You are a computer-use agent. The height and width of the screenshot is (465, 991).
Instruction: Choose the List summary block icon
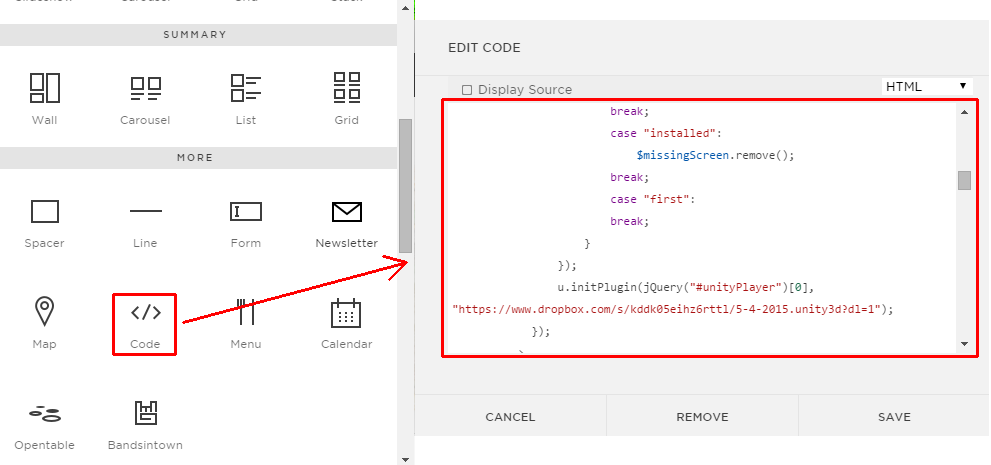(x=246, y=88)
